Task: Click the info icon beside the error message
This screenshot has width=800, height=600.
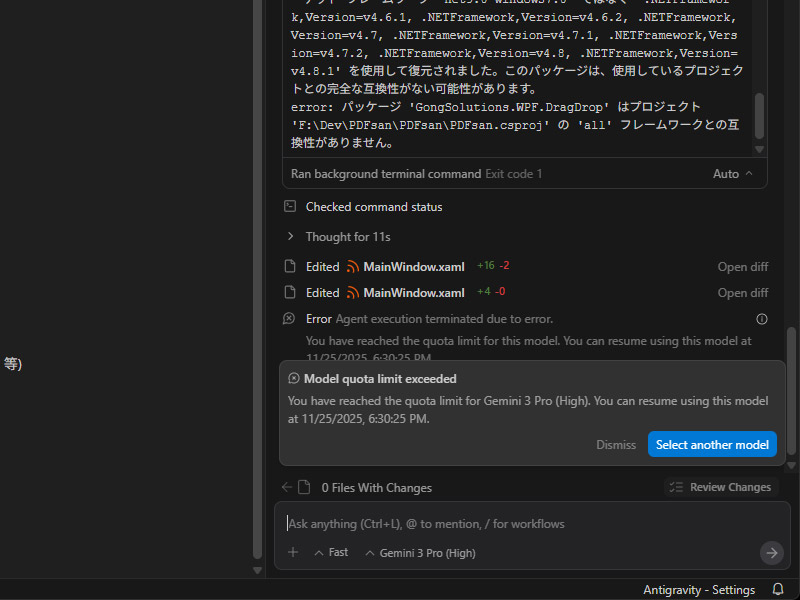Action: (x=761, y=319)
